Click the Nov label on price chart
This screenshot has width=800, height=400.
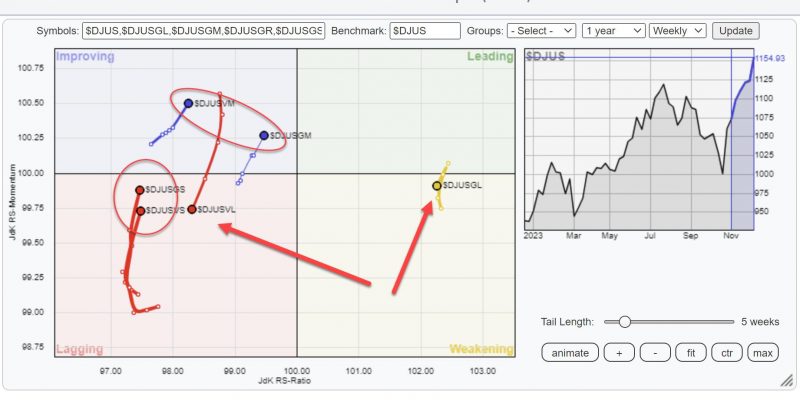731,236
